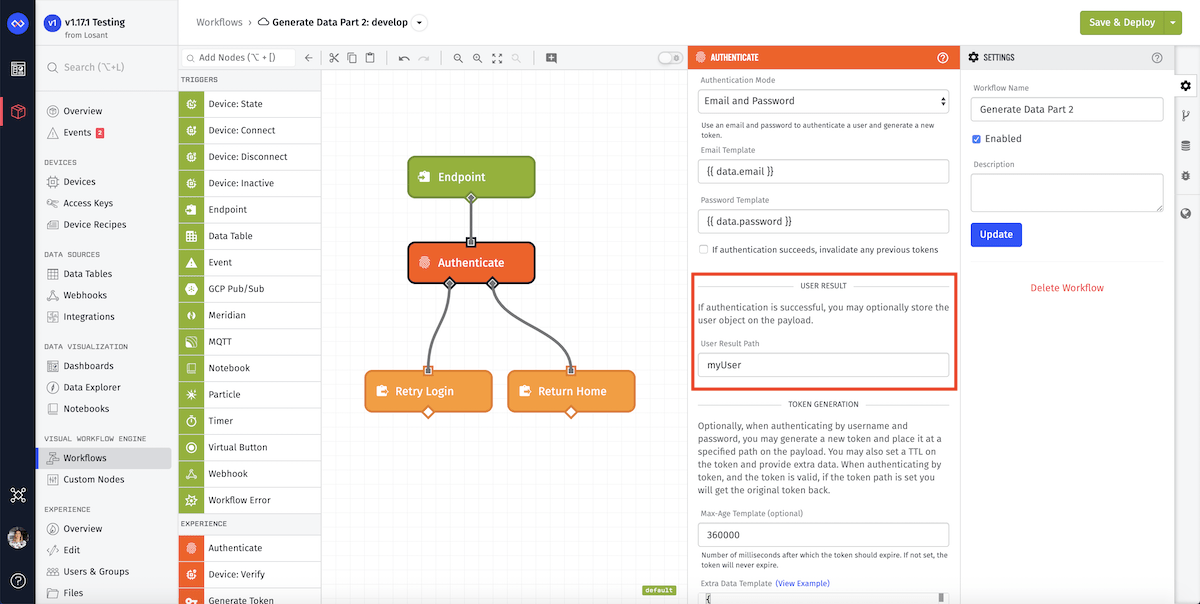Add a Virtual Button trigger node

(250, 447)
